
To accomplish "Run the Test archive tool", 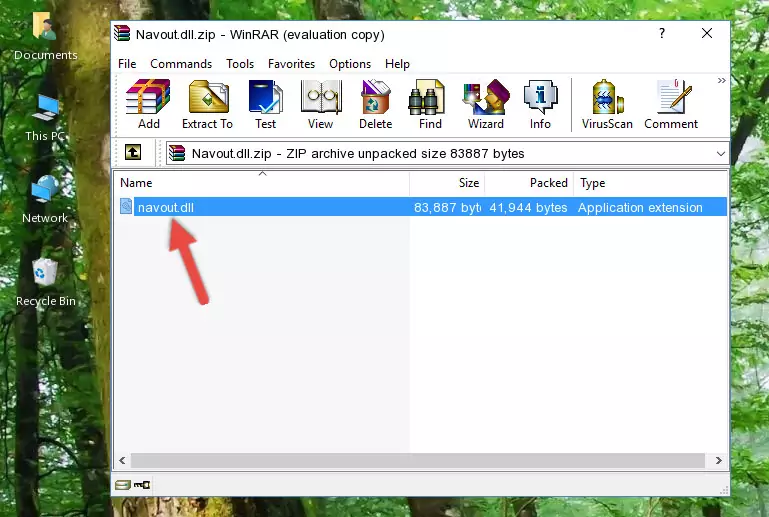I will click(x=265, y=104).
